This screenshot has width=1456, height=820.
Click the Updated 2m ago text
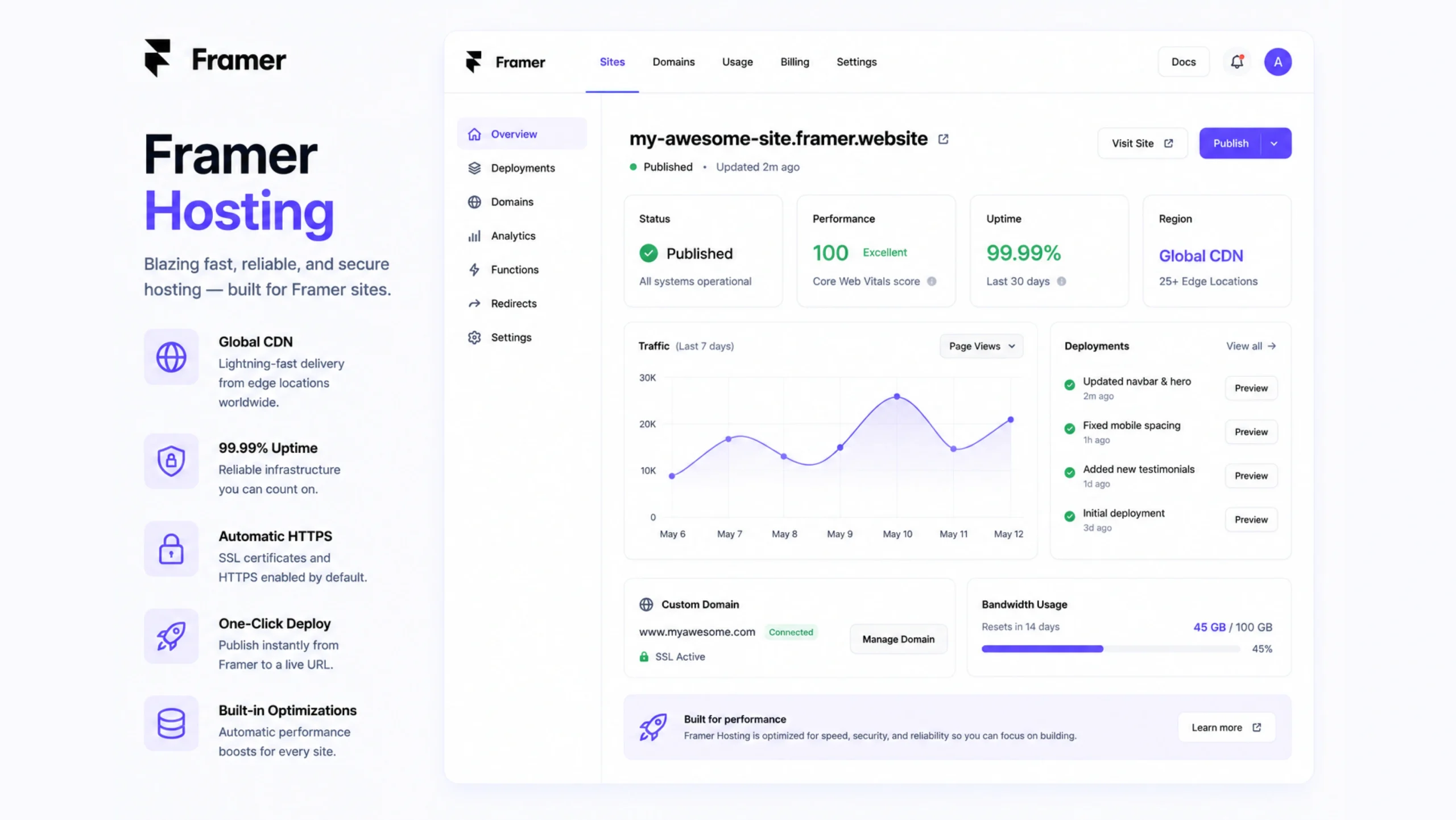(758, 167)
